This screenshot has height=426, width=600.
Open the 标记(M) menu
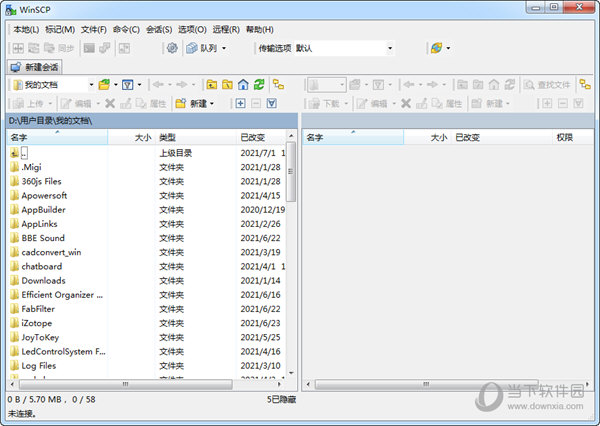coord(60,29)
